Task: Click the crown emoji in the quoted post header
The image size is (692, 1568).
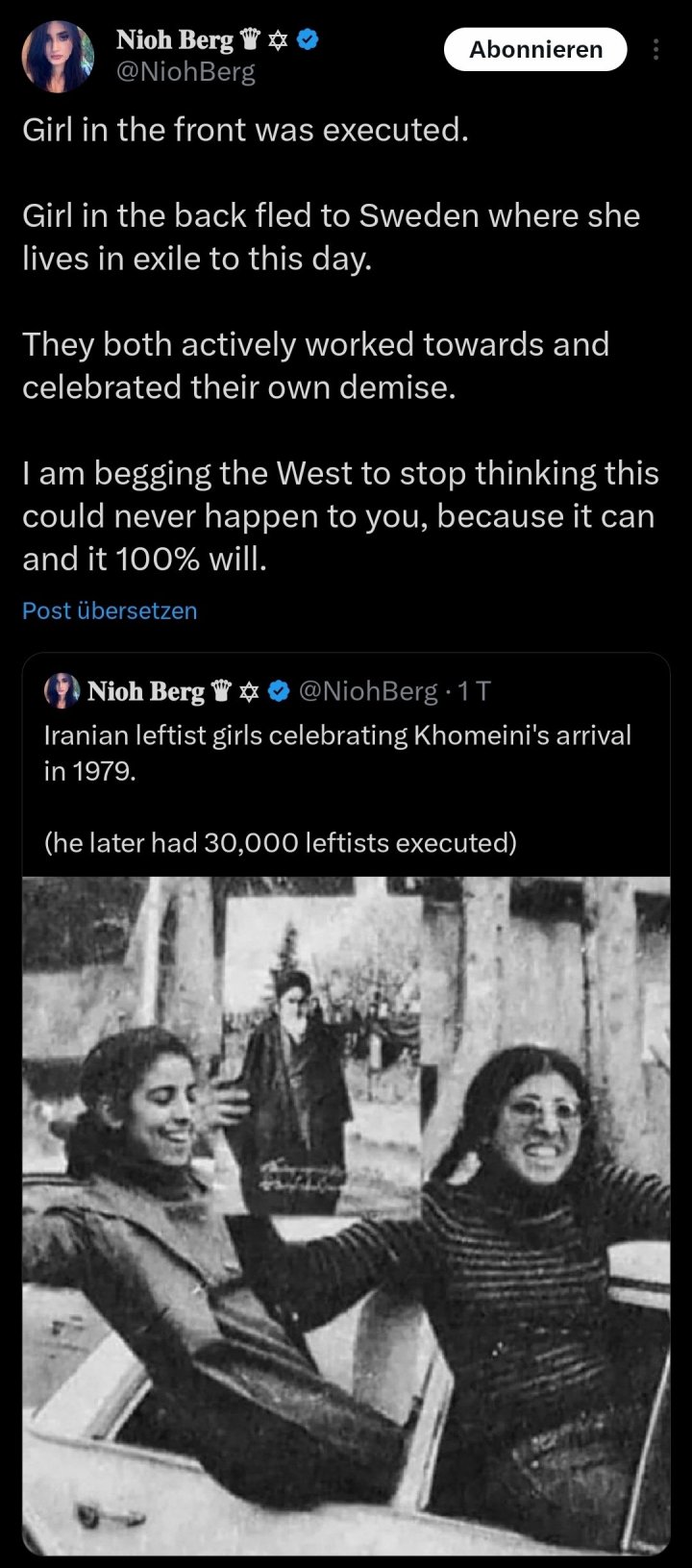Action: click(221, 691)
